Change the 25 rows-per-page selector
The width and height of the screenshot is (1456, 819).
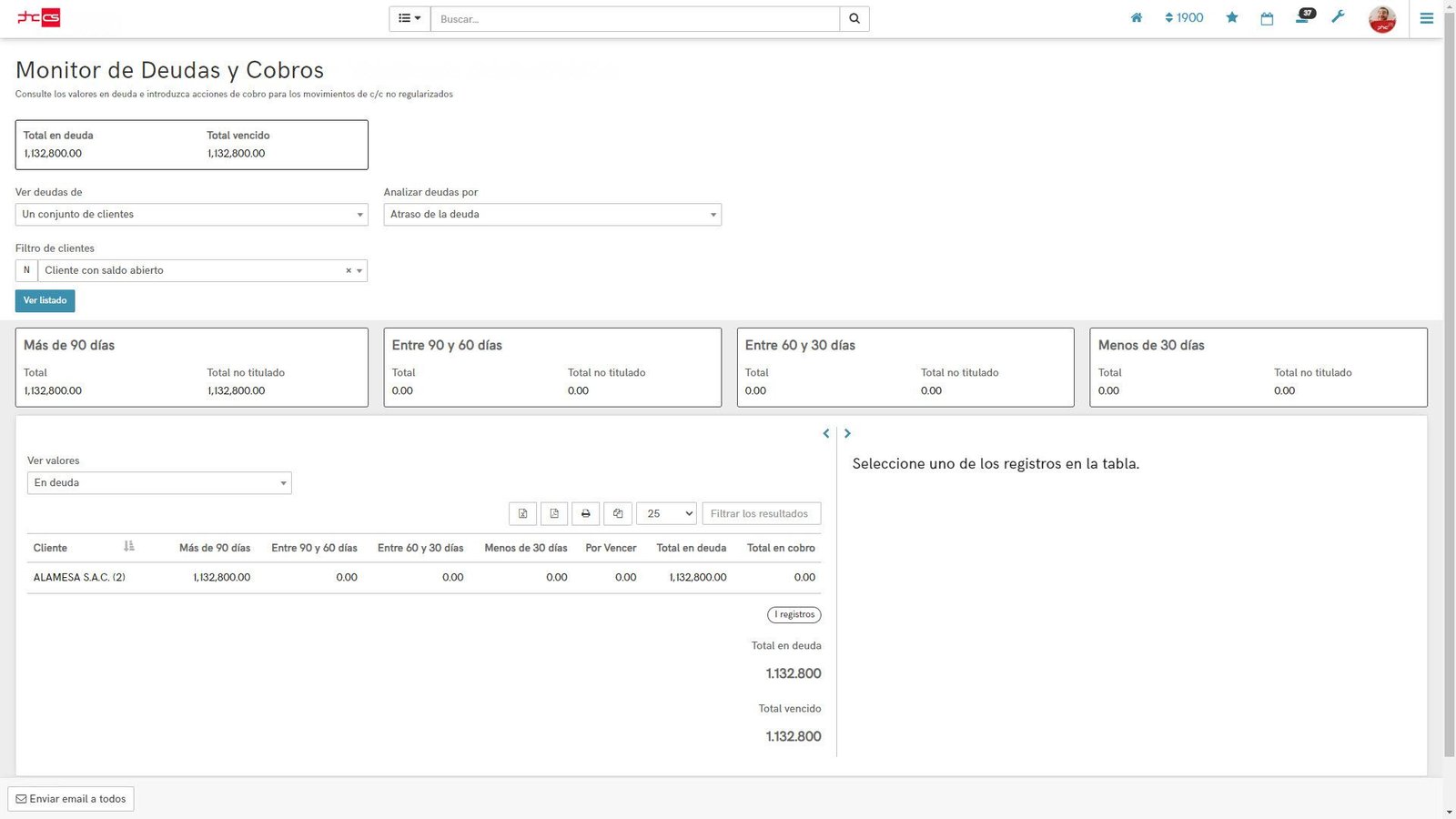tap(666, 514)
